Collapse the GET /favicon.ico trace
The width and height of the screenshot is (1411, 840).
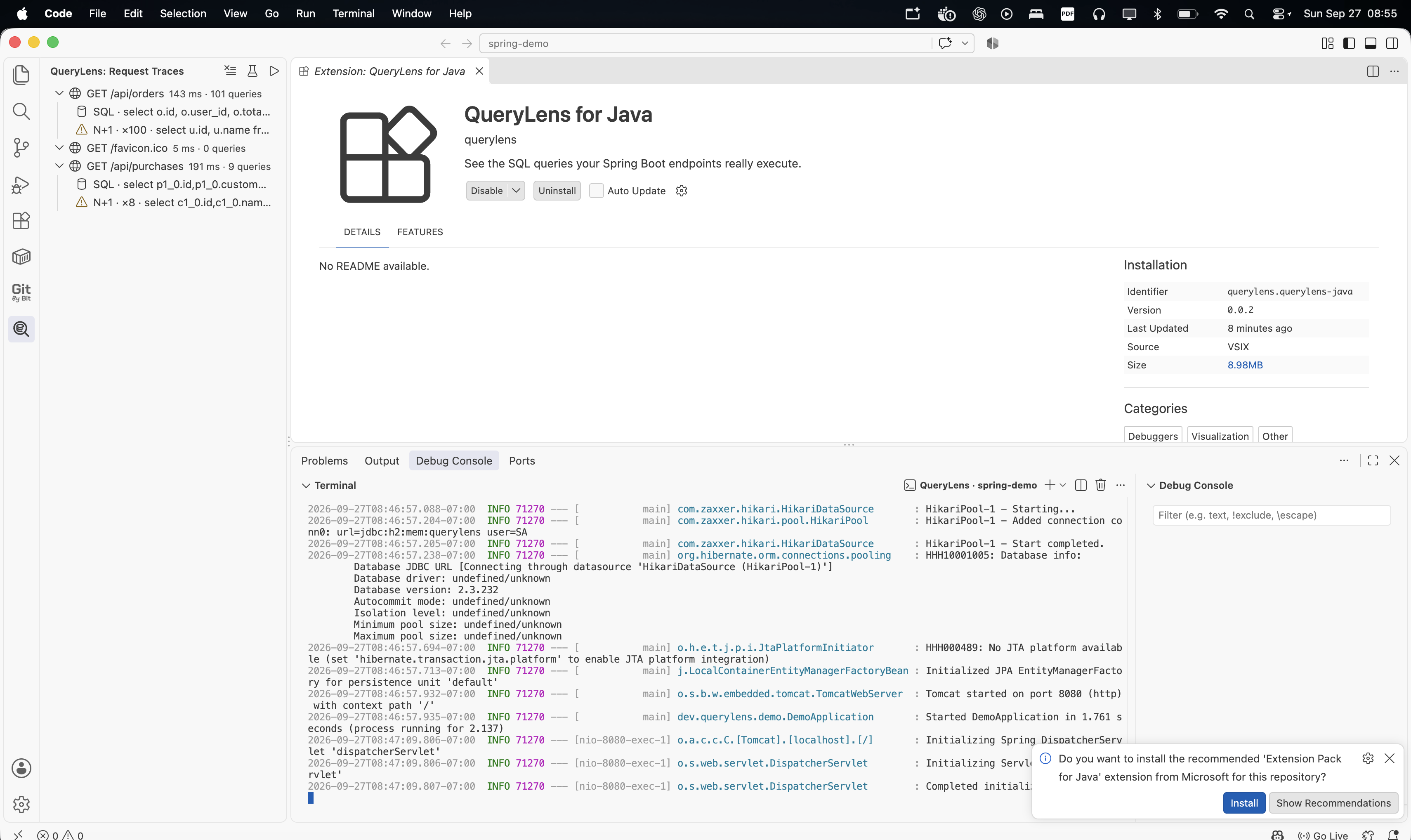(x=59, y=148)
